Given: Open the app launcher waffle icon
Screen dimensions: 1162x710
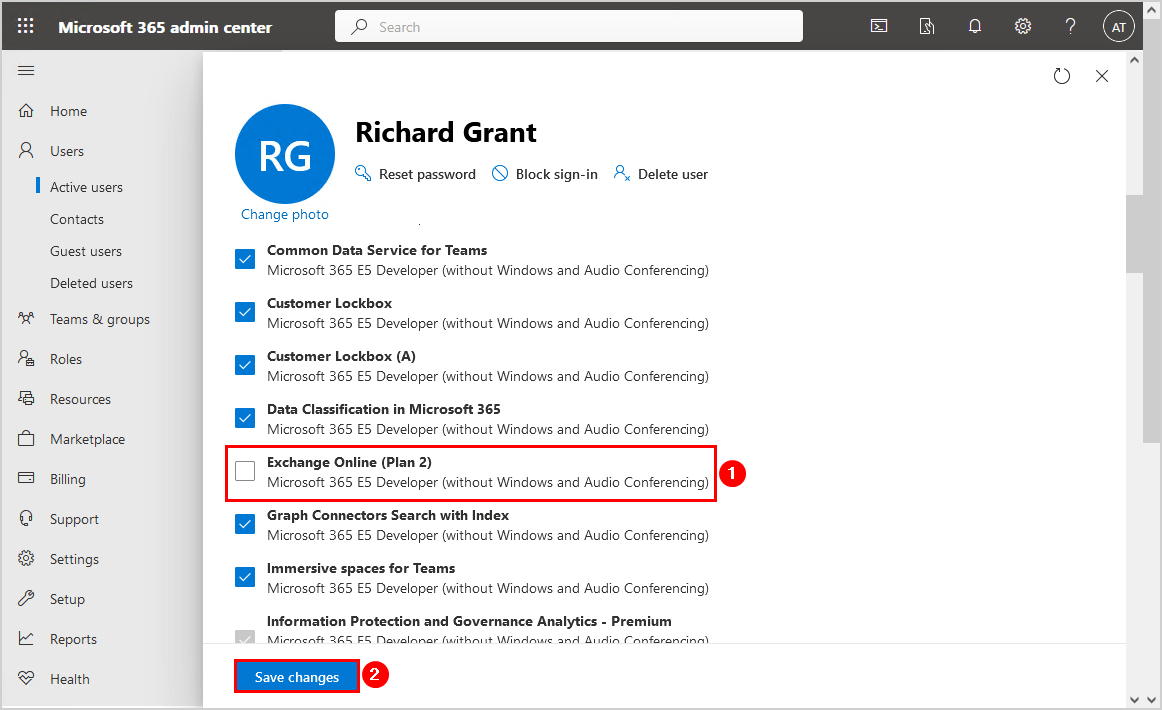Looking at the screenshot, I should point(26,27).
